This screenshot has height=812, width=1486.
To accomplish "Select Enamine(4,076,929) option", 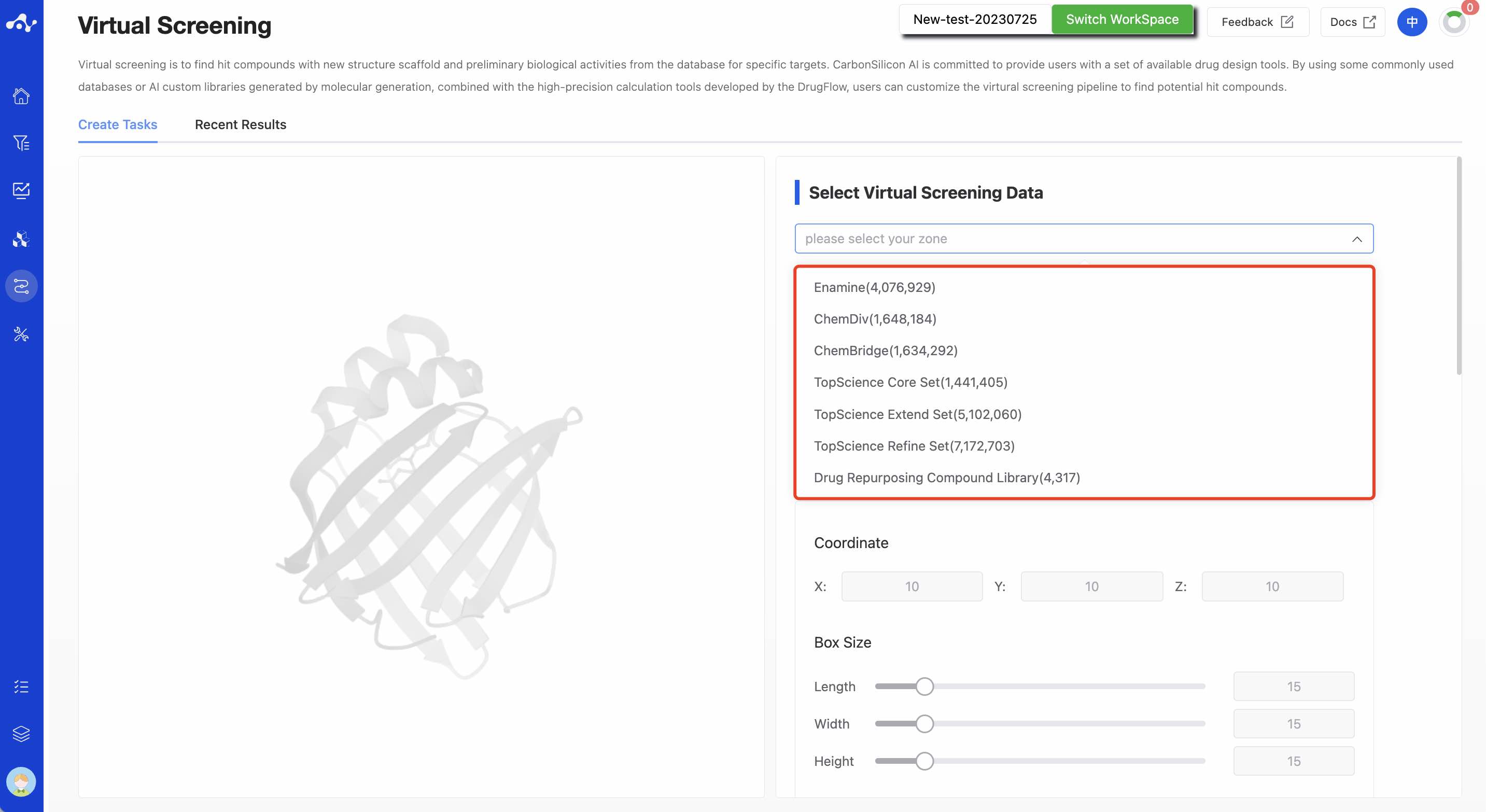I will [1083, 287].
